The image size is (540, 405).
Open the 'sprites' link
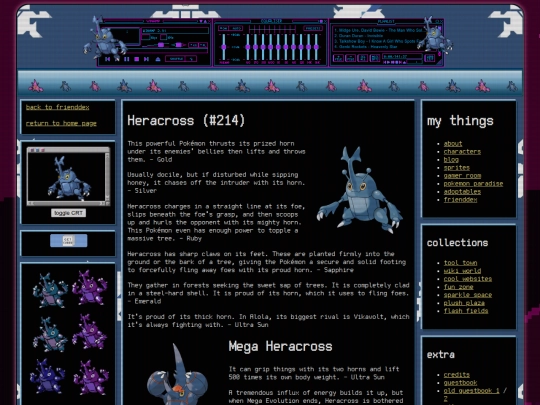coord(457,168)
